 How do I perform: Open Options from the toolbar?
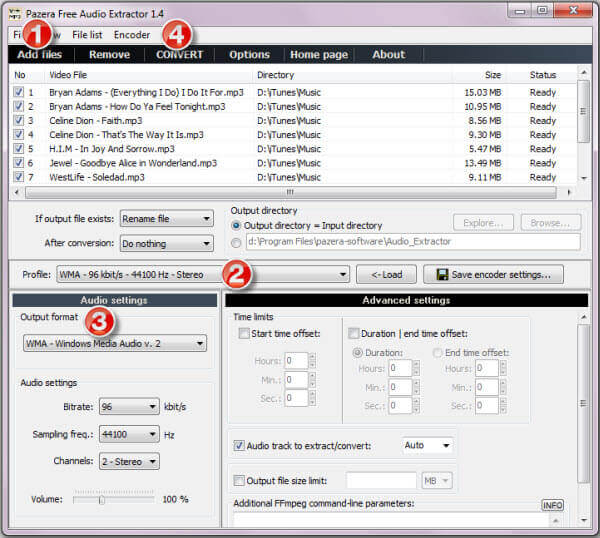[x=249, y=55]
